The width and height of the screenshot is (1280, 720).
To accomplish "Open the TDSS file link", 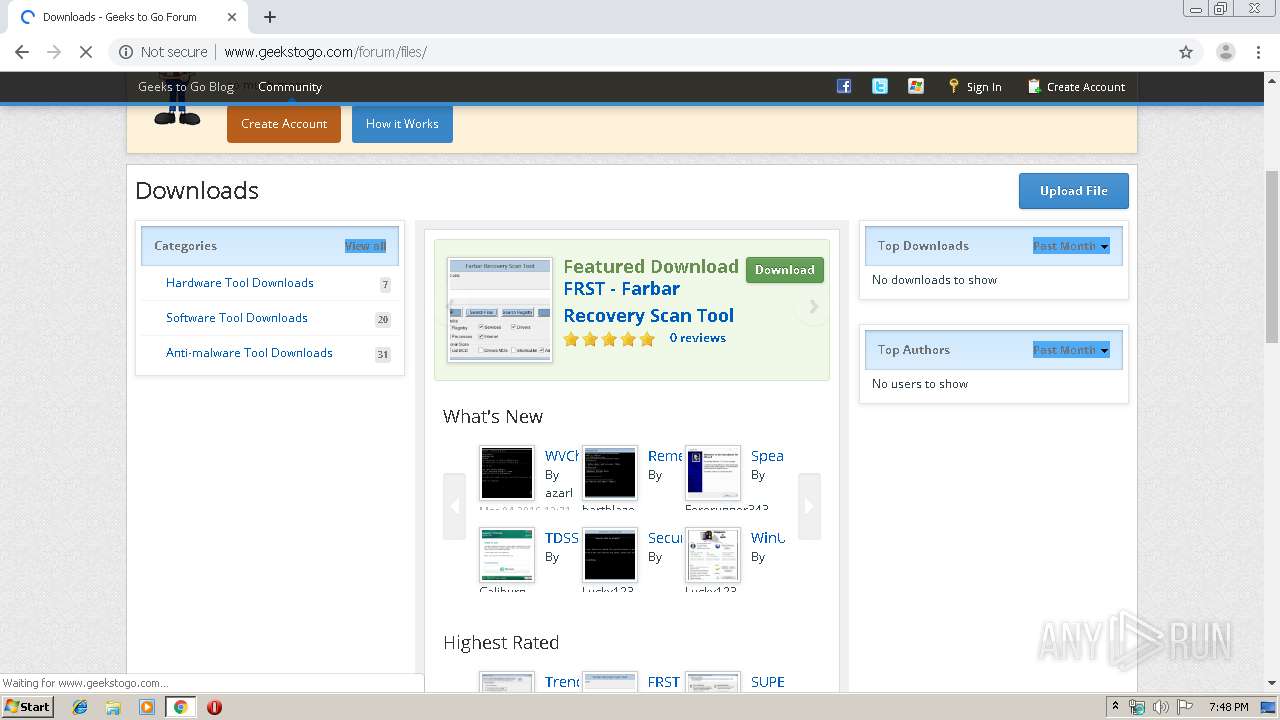I will (x=561, y=538).
